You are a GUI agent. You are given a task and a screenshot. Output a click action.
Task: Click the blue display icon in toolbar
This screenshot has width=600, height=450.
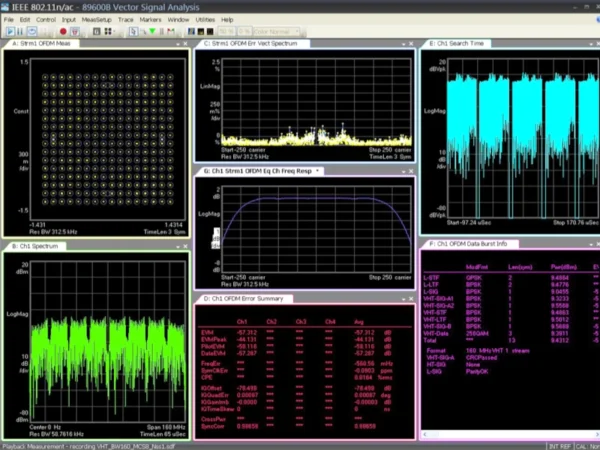pos(191,31)
